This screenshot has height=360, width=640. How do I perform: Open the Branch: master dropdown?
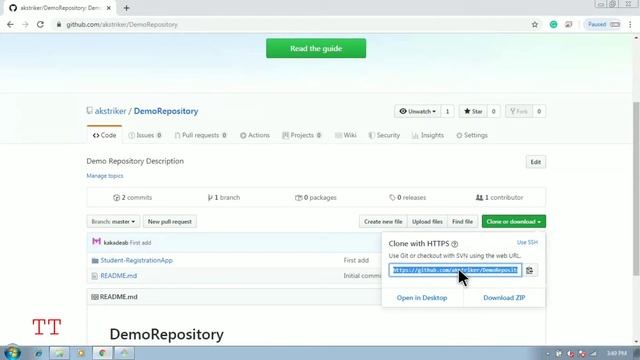[113, 222]
